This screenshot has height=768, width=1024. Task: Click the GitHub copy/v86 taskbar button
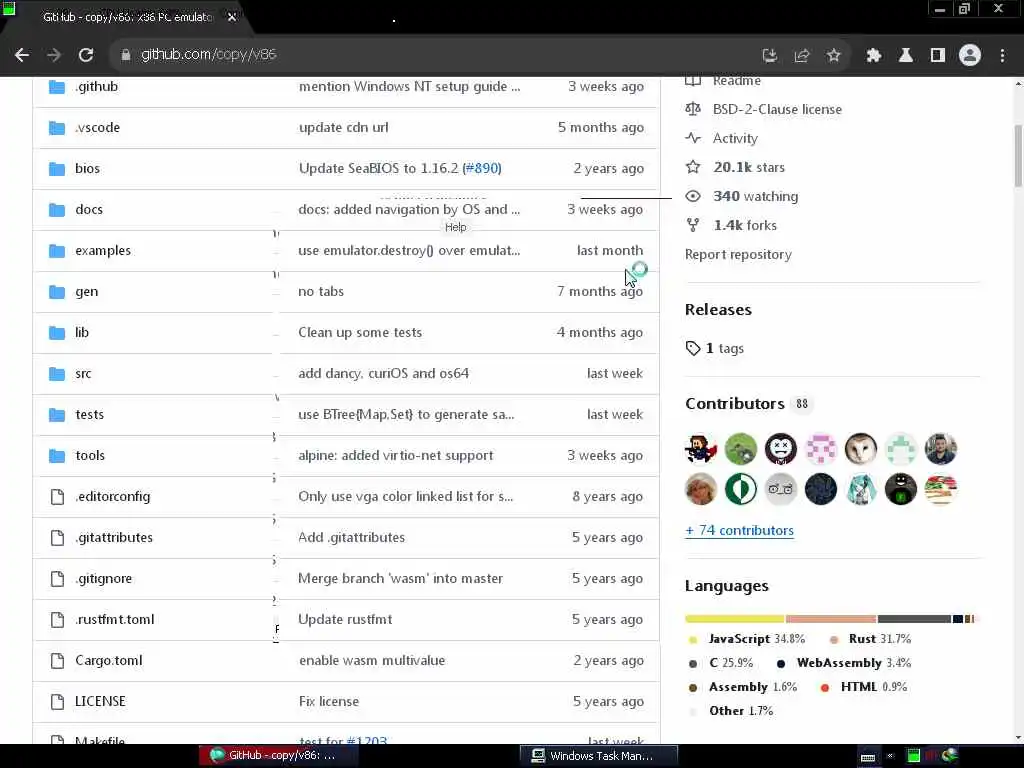coord(279,756)
